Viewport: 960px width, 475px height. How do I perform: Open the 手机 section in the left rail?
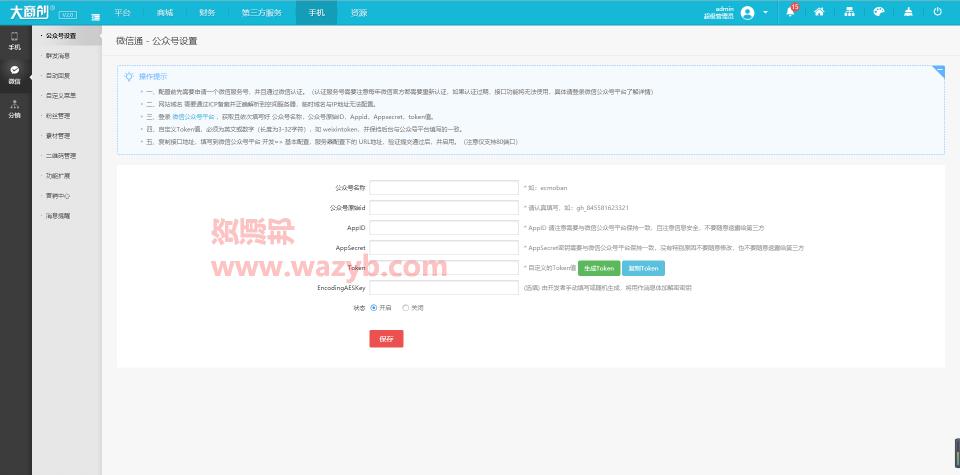[15, 41]
